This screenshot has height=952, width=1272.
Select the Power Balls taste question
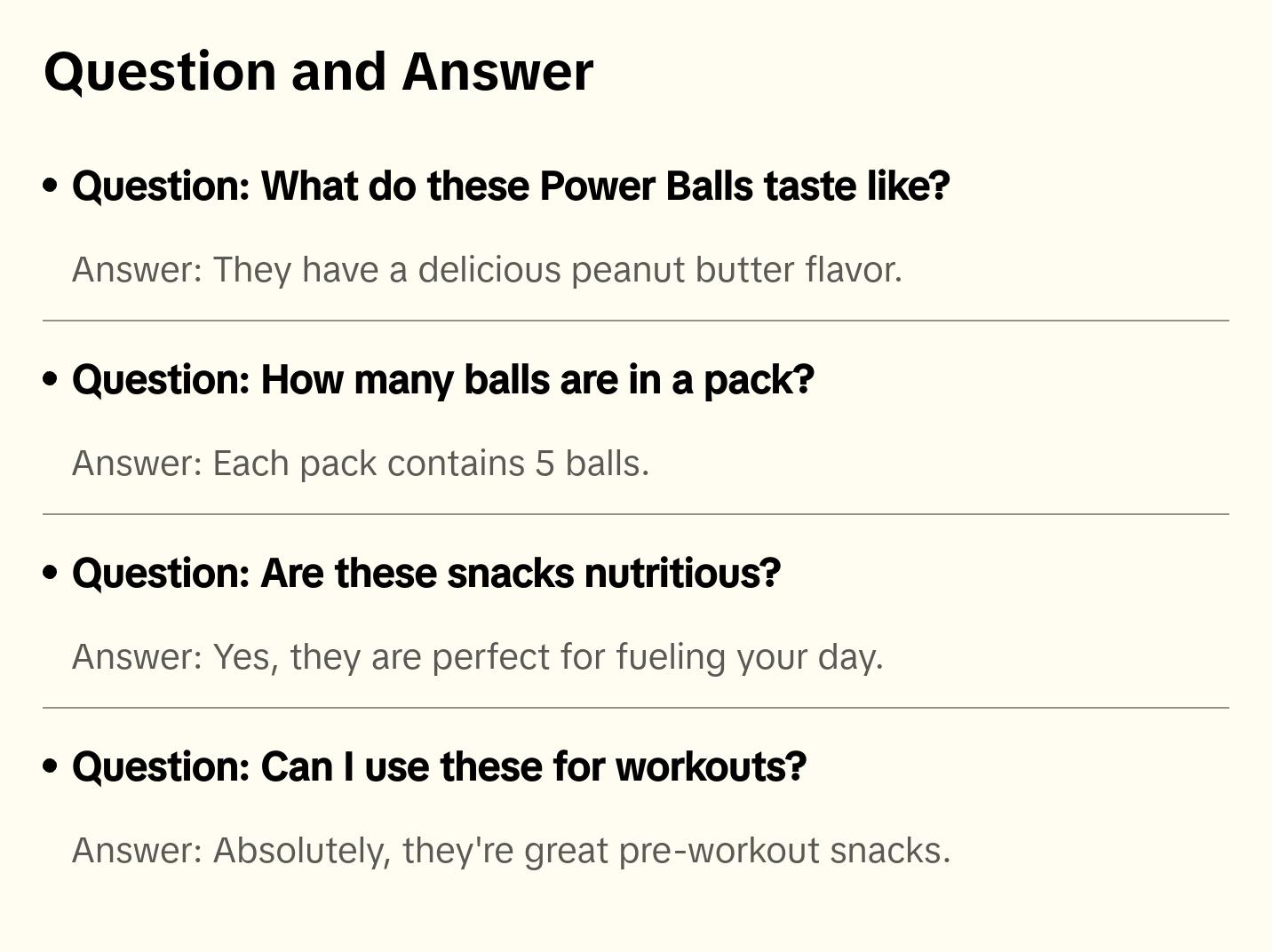click(x=511, y=186)
